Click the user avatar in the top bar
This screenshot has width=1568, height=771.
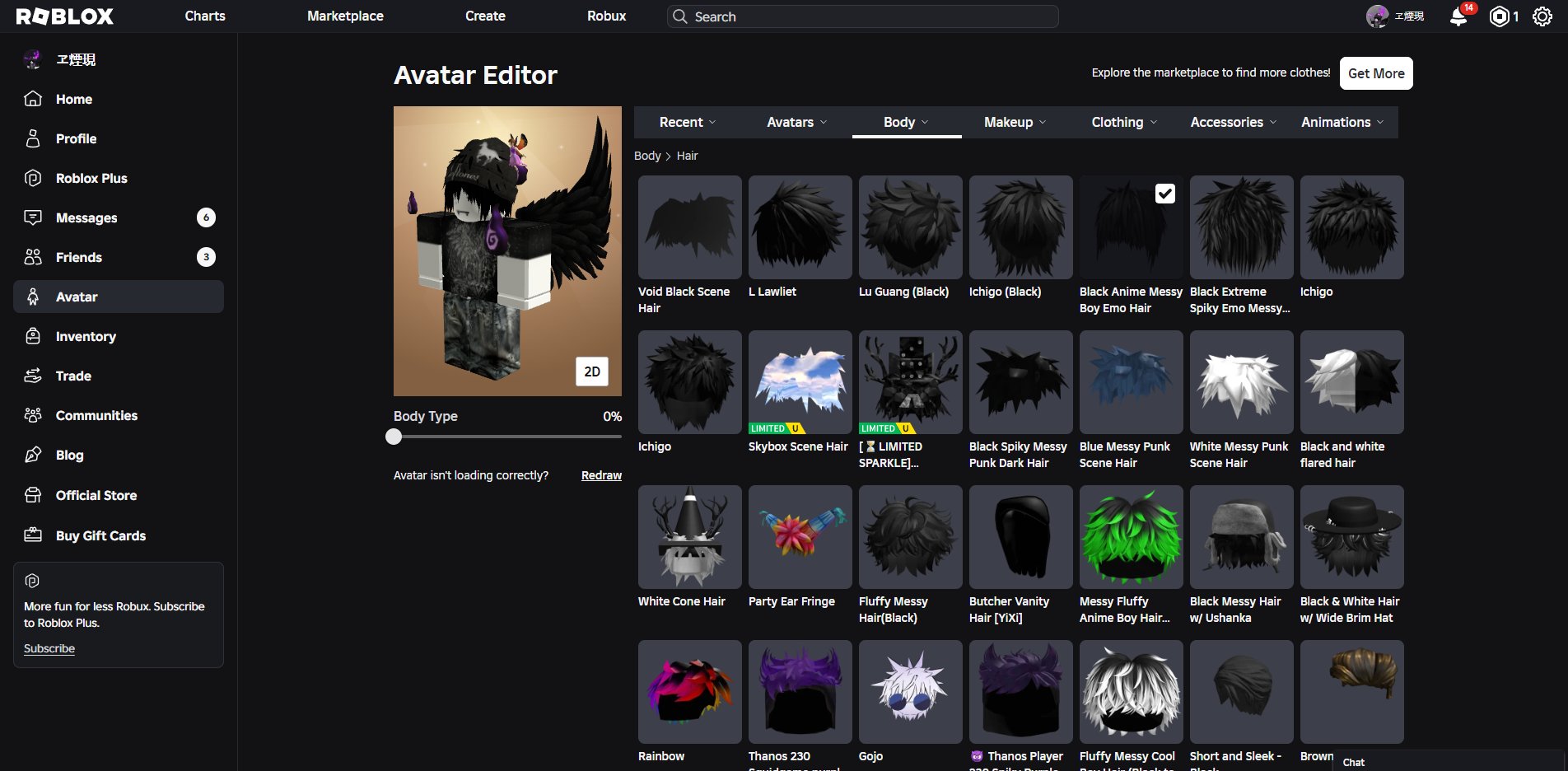coord(1377,16)
